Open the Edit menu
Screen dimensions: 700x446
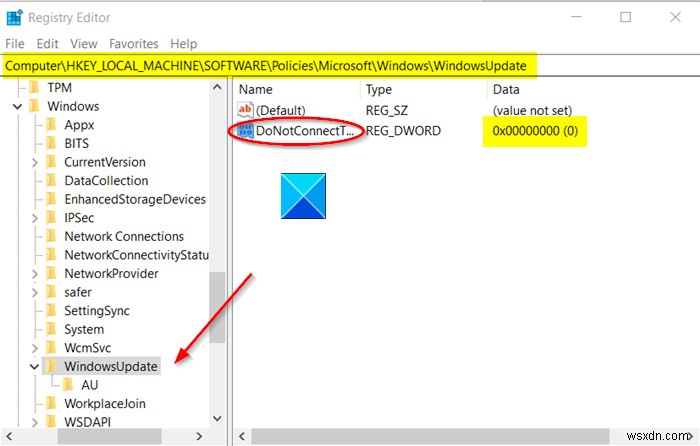point(47,44)
